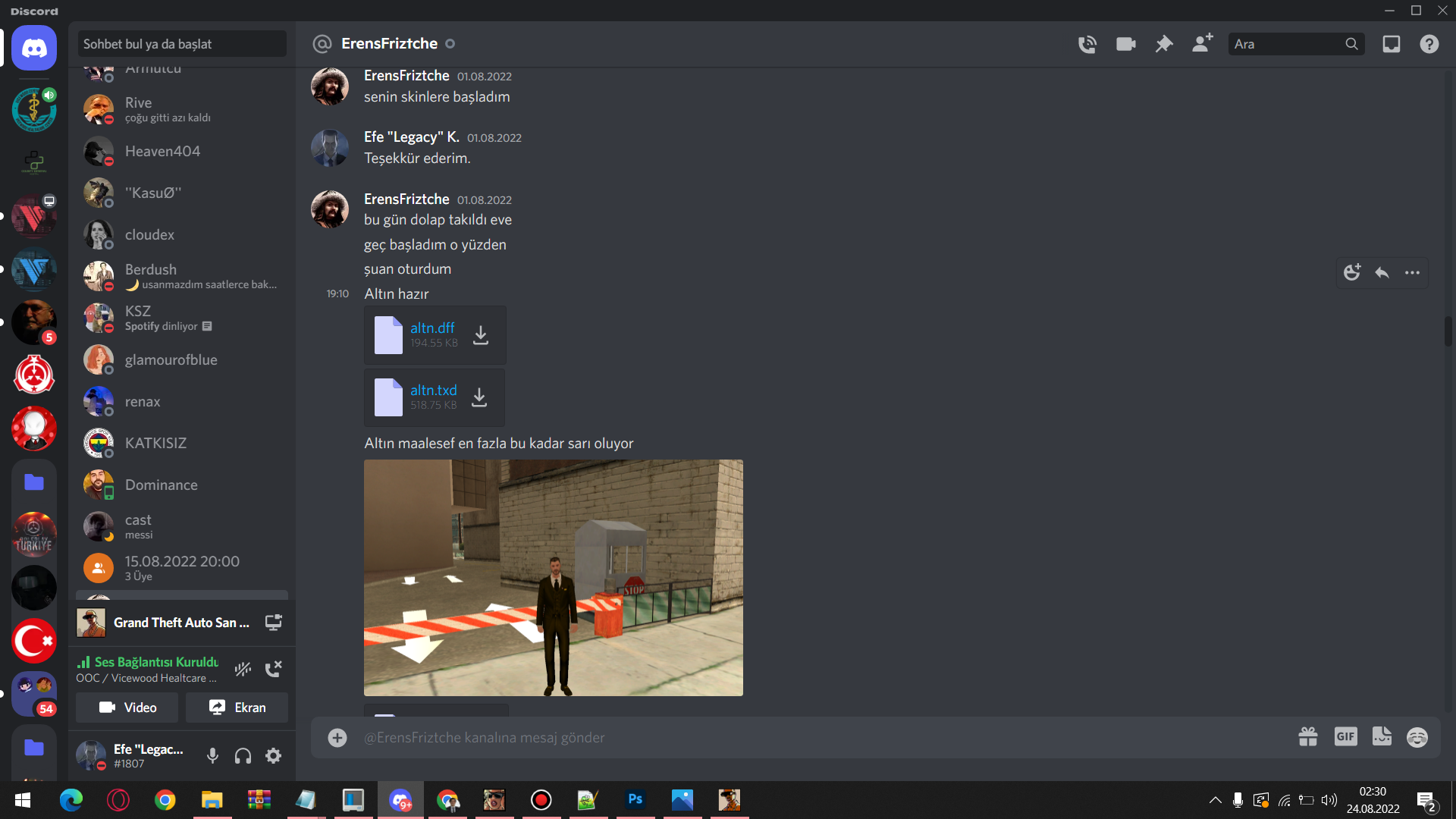Disconnect from the voice channel
Image resolution: width=1456 pixels, height=819 pixels.
point(273,669)
